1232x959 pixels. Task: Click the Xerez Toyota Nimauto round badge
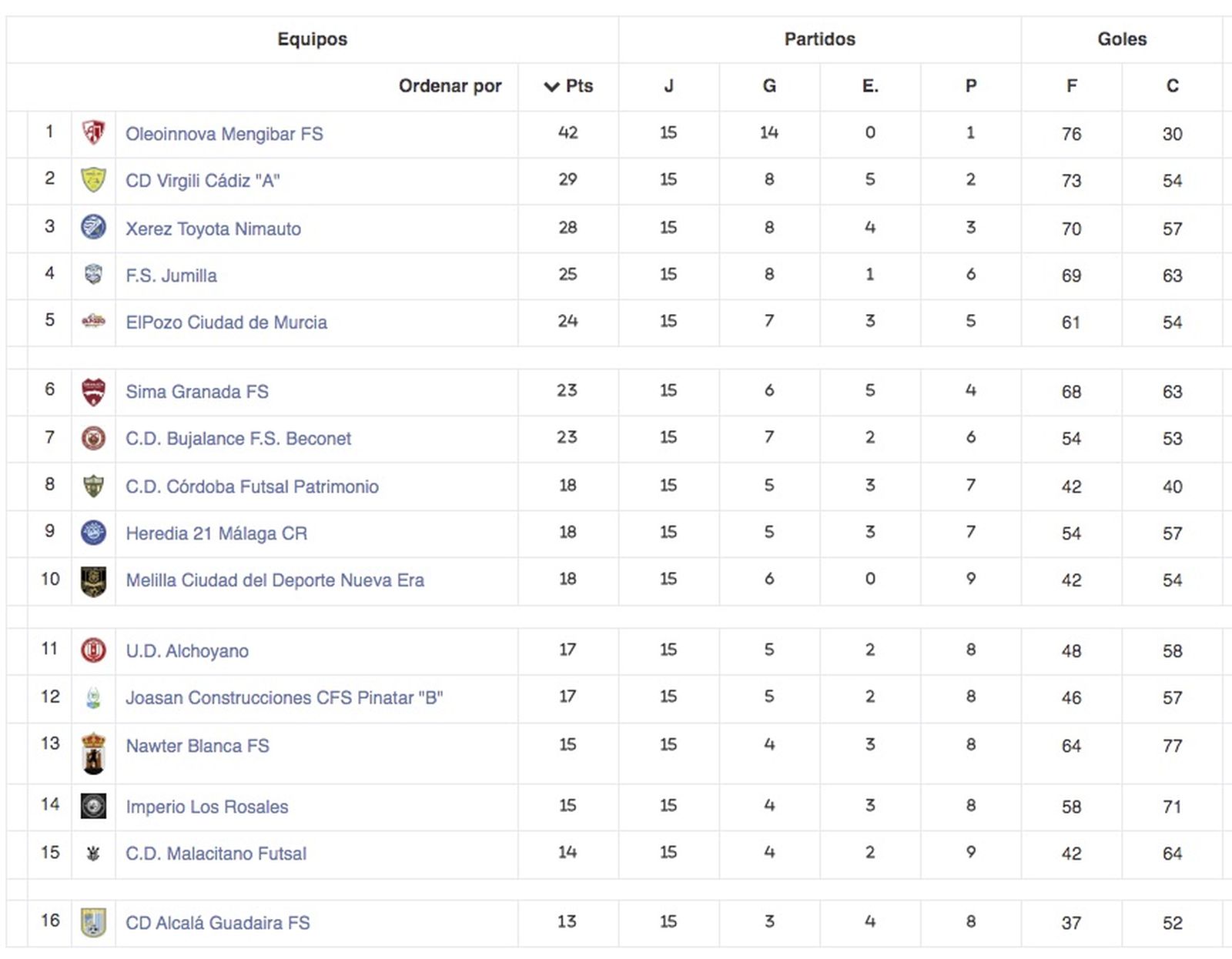[93, 228]
